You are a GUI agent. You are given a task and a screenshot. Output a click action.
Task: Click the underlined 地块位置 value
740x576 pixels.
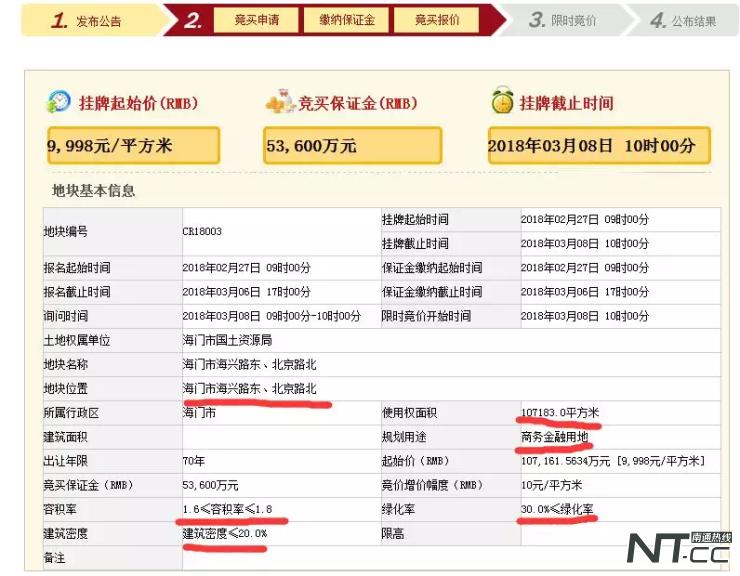[249, 389]
